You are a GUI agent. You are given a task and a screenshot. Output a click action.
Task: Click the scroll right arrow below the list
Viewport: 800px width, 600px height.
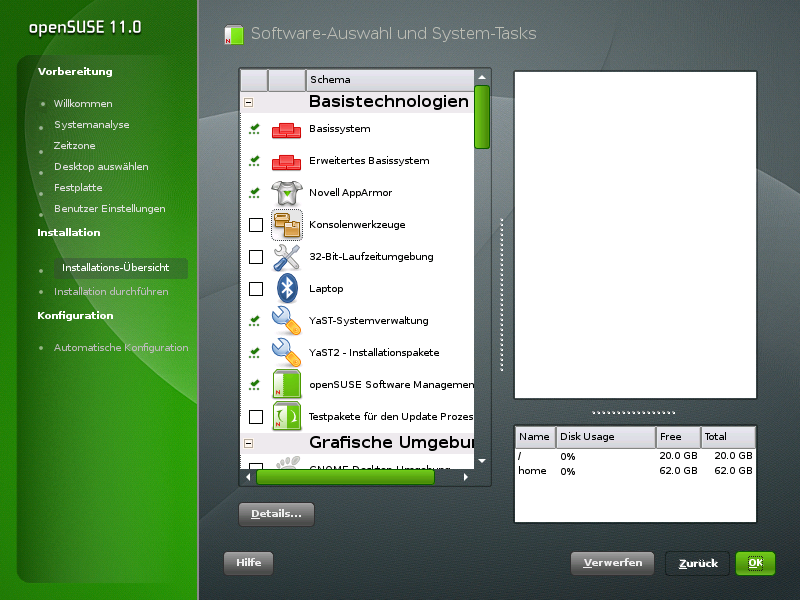(465, 478)
